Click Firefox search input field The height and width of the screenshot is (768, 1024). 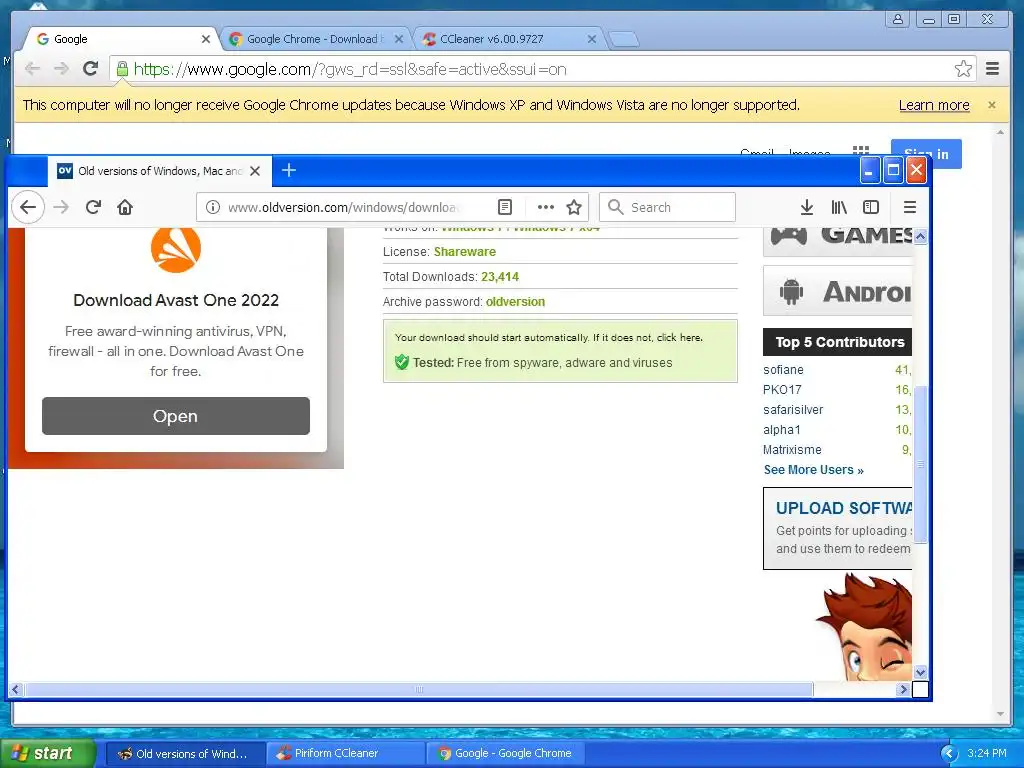[667, 207]
